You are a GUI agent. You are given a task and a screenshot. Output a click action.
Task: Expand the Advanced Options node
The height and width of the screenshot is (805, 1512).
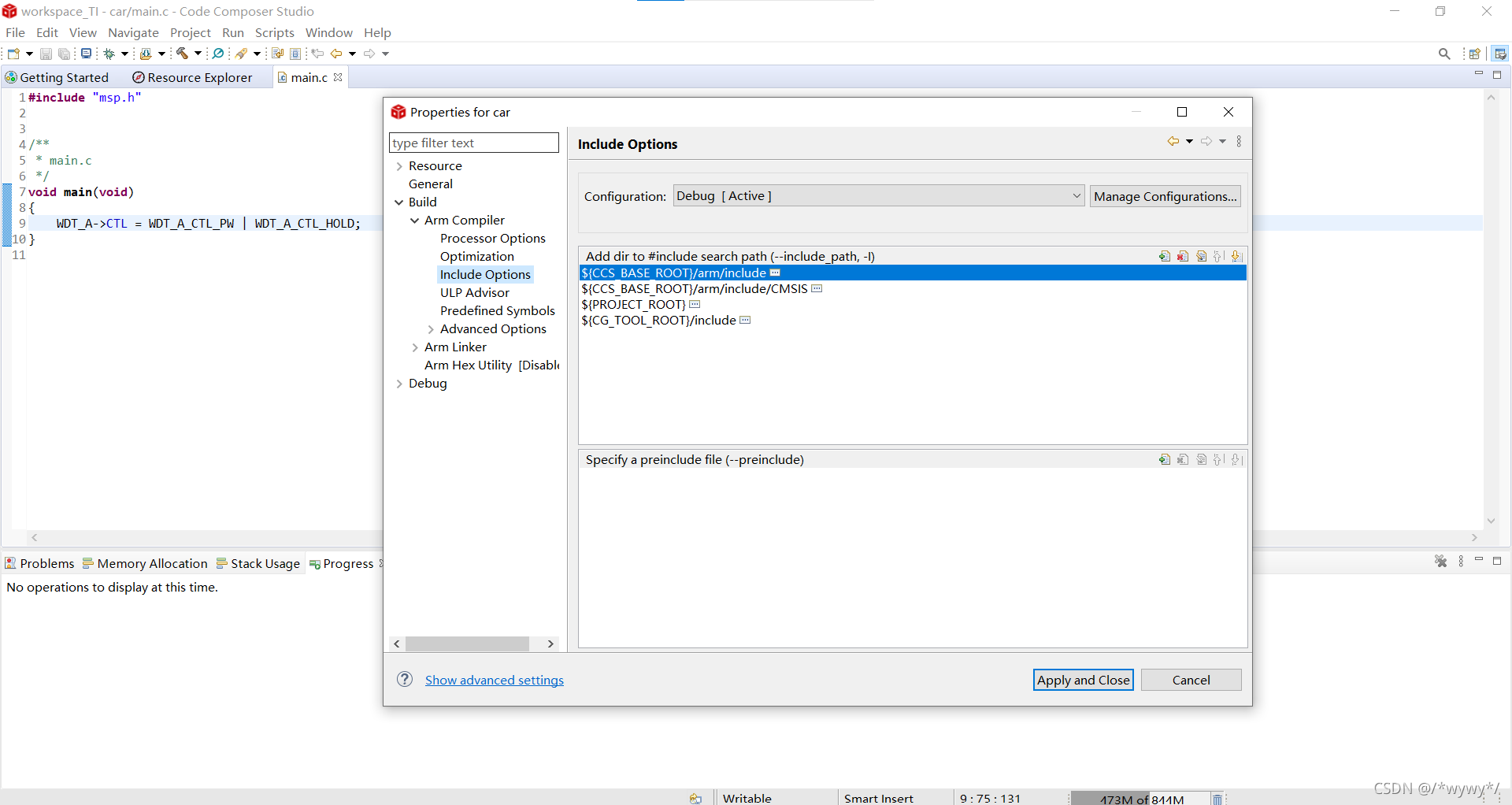pyautogui.click(x=431, y=329)
